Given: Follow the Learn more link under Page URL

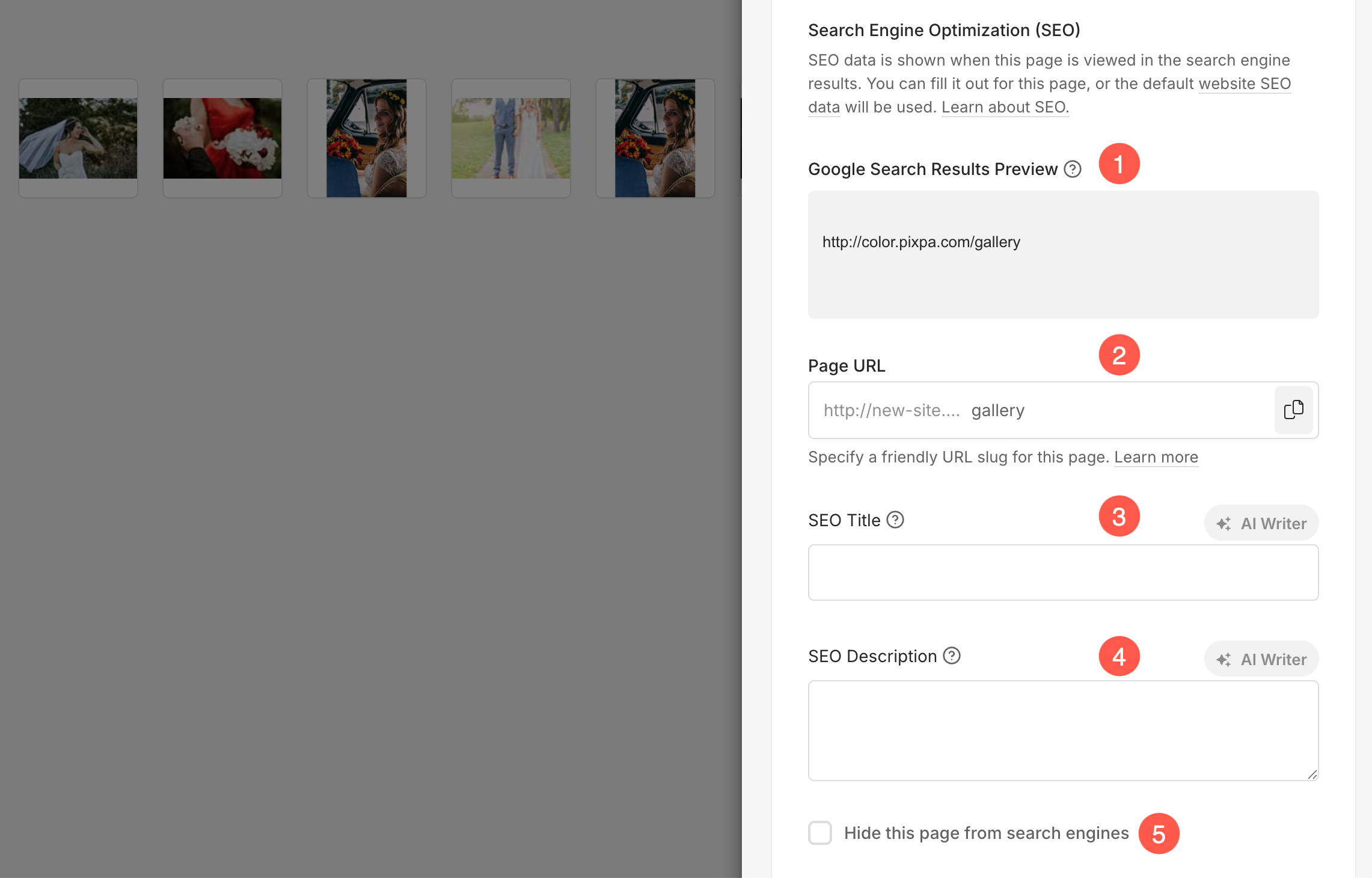Looking at the screenshot, I should click(1156, 457).
